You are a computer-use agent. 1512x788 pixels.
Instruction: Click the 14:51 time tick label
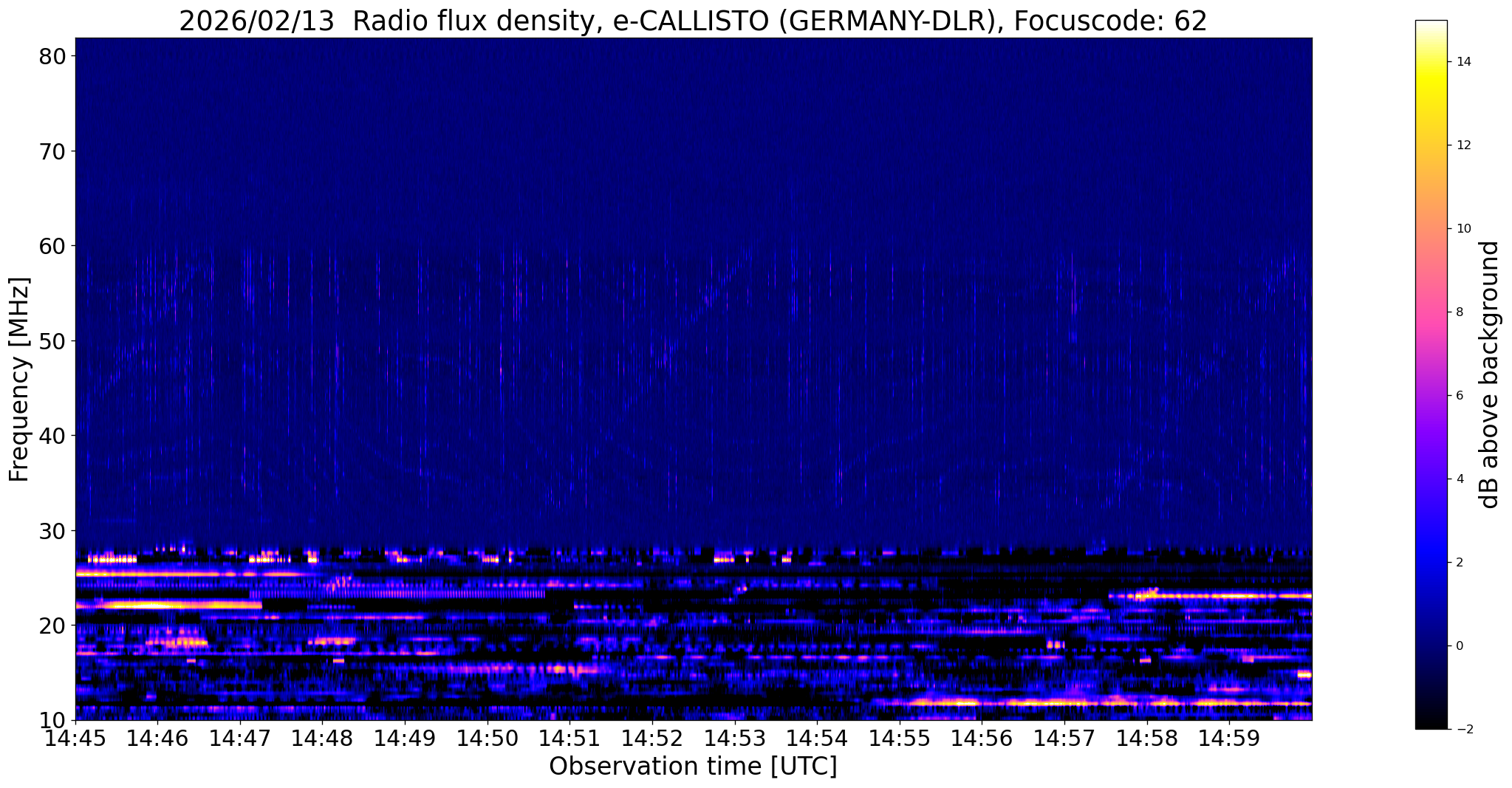pos(569,737)
